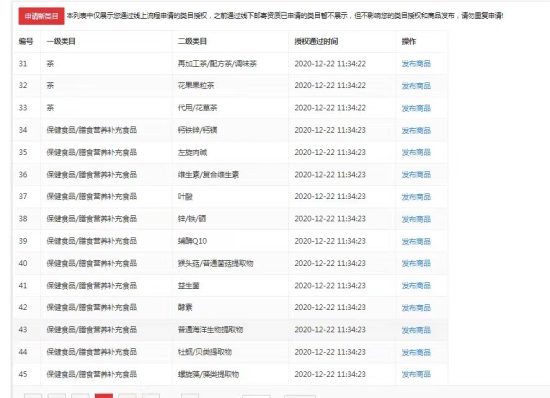This screenshot has width=550, height=398.
Task: Click the red 申请新类目 button
Action: (x=41, y=16)
